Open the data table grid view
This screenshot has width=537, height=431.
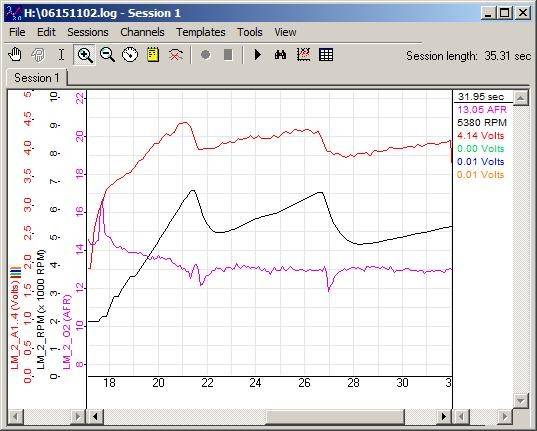point(326,55)
